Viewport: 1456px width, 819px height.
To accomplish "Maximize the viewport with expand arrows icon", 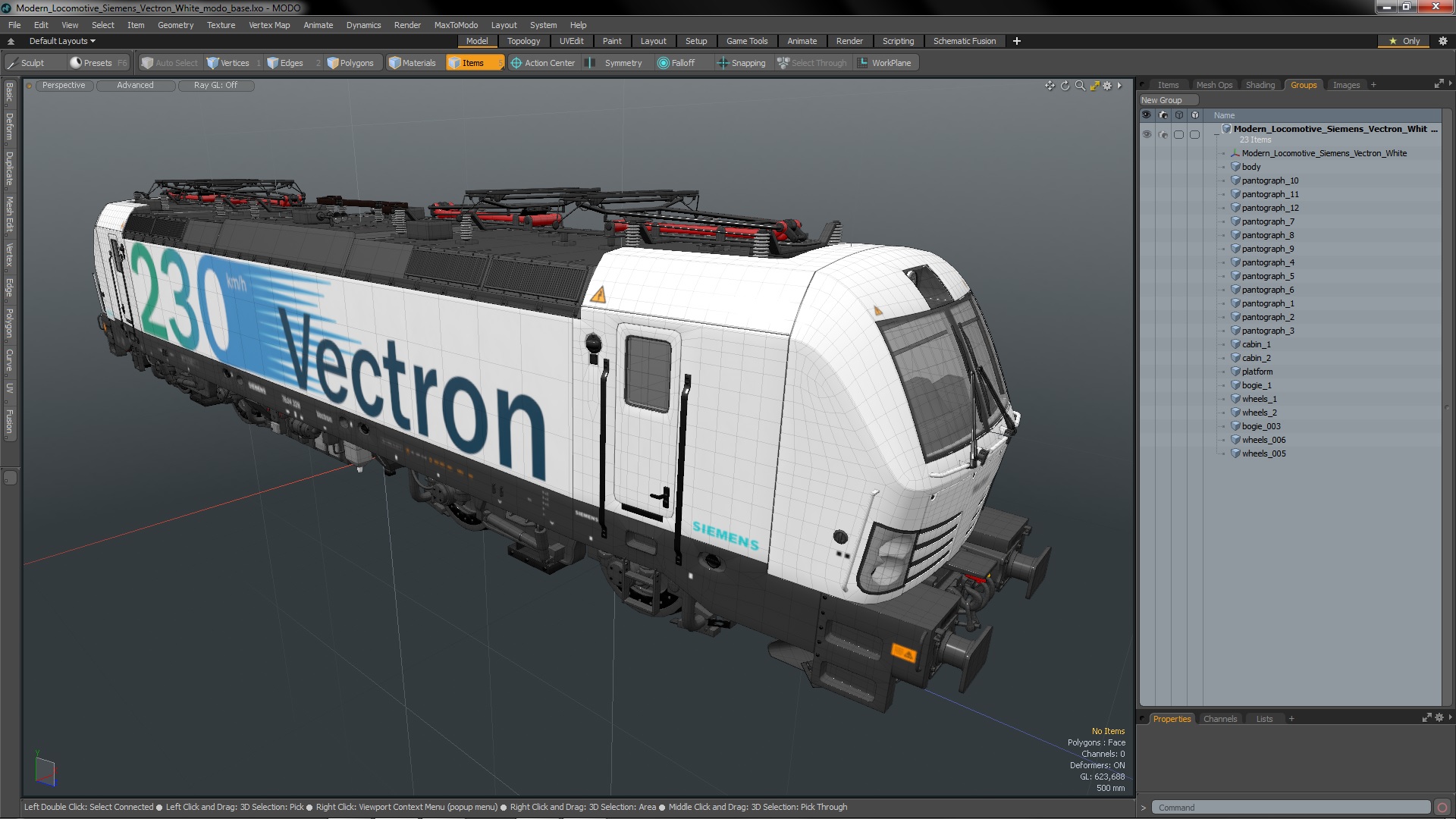I will [x=1094, y=86].
